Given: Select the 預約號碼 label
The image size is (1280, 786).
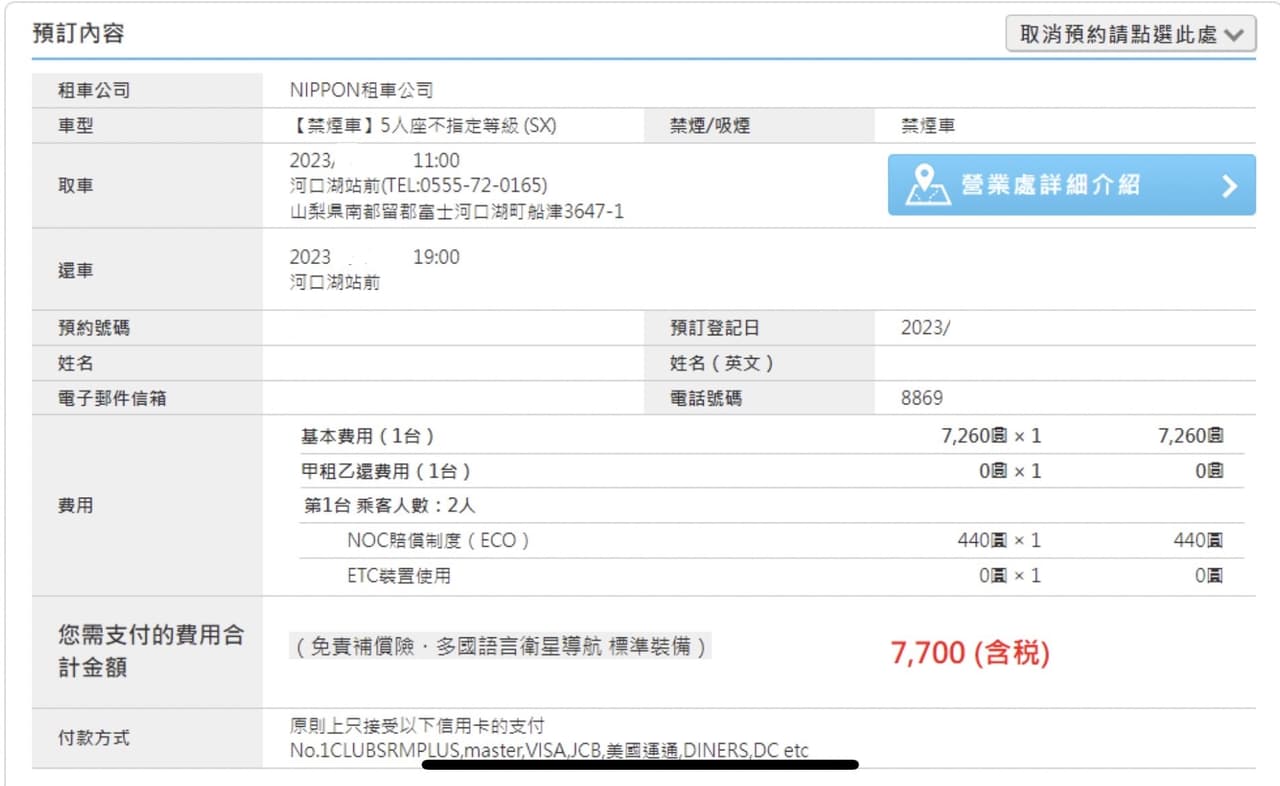Looking at the screenshot, I should pos(94,328).
